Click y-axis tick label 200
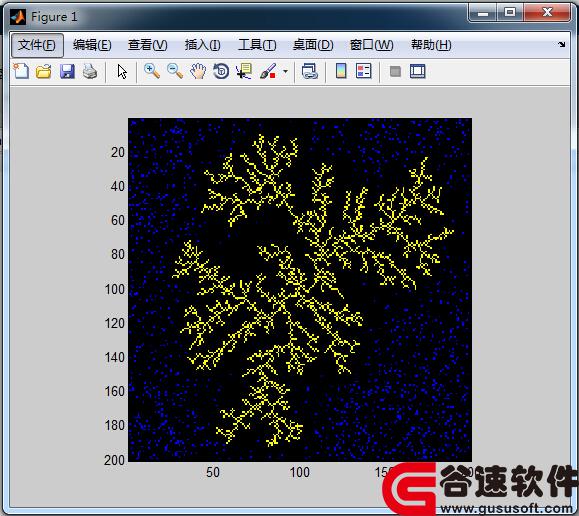The width and height of the screenshot is (579, 516). point(114,460)
